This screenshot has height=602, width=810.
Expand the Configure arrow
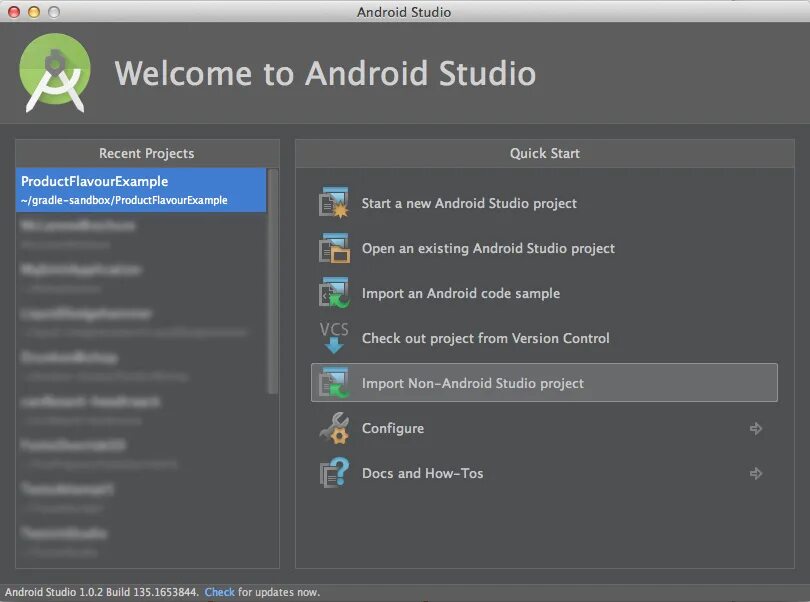(x=756, y=428)
